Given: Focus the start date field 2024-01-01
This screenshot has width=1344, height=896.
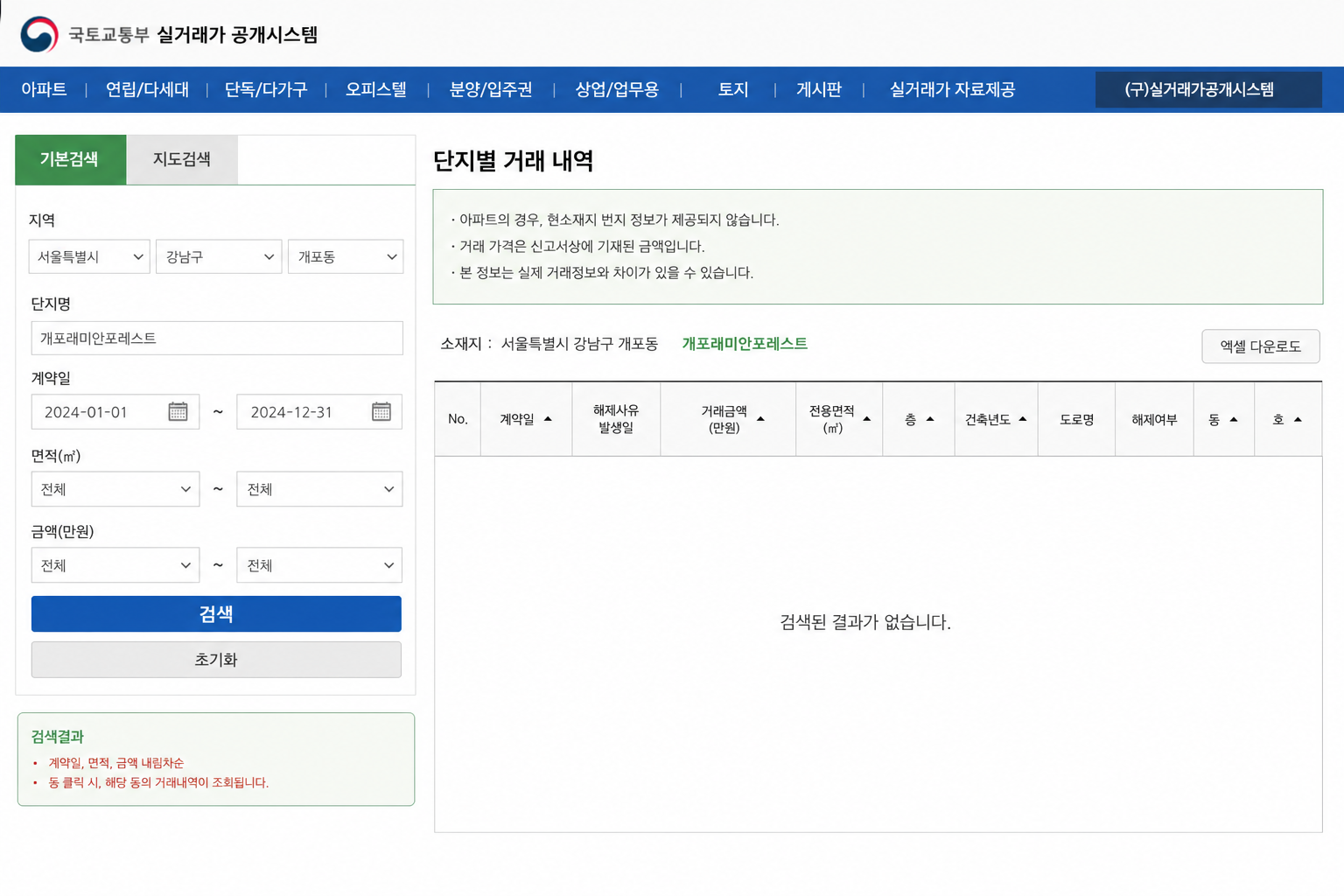Looking at the screenshot, I should [x=115, y=411].
